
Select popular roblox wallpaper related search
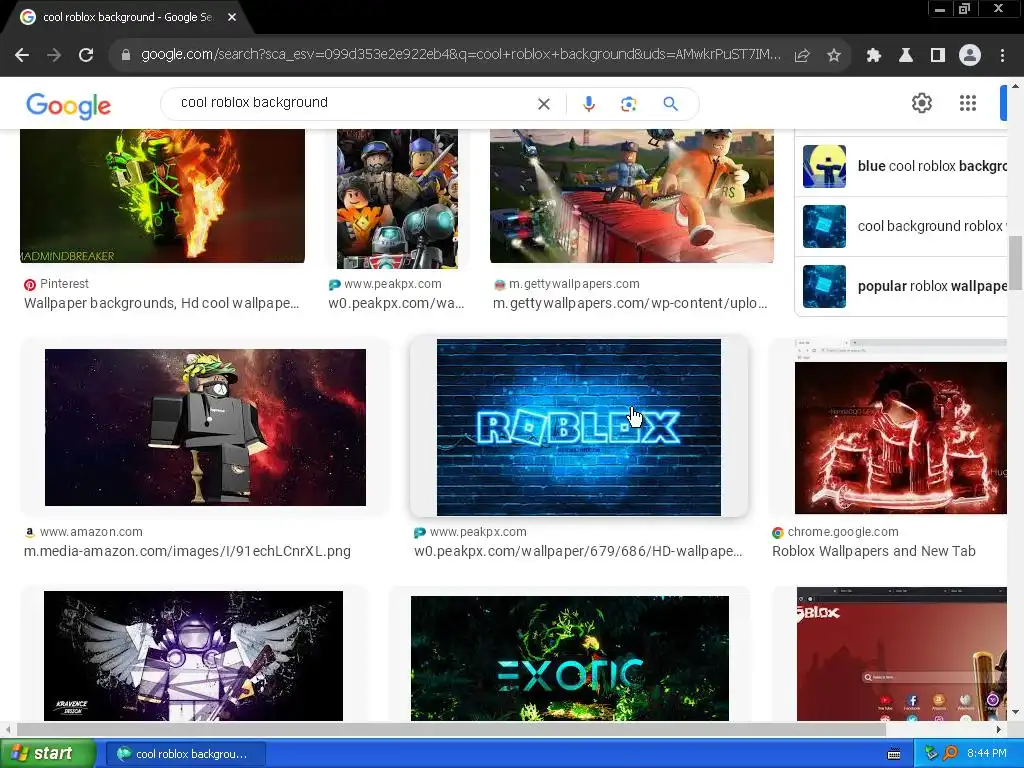tap(901, 286)
